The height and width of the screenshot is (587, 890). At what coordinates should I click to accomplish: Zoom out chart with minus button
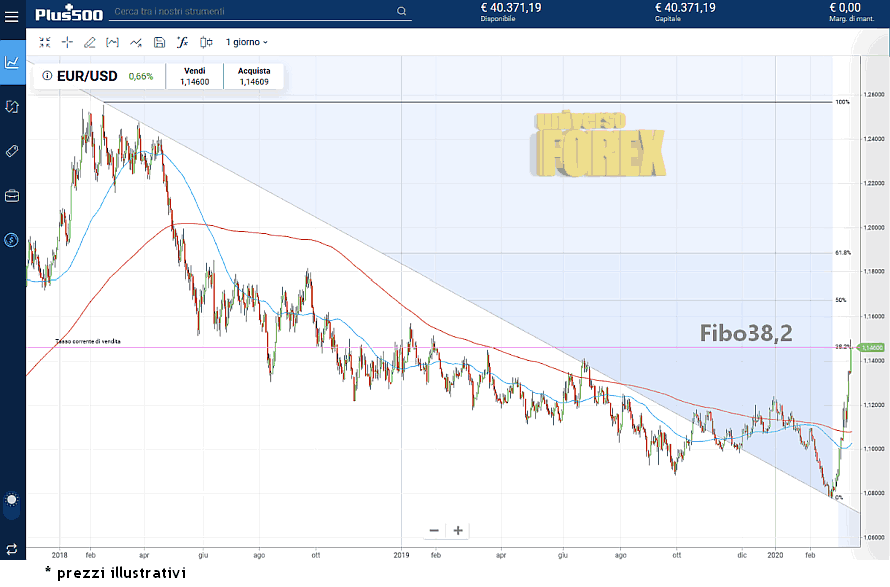[x=434, y=530]
